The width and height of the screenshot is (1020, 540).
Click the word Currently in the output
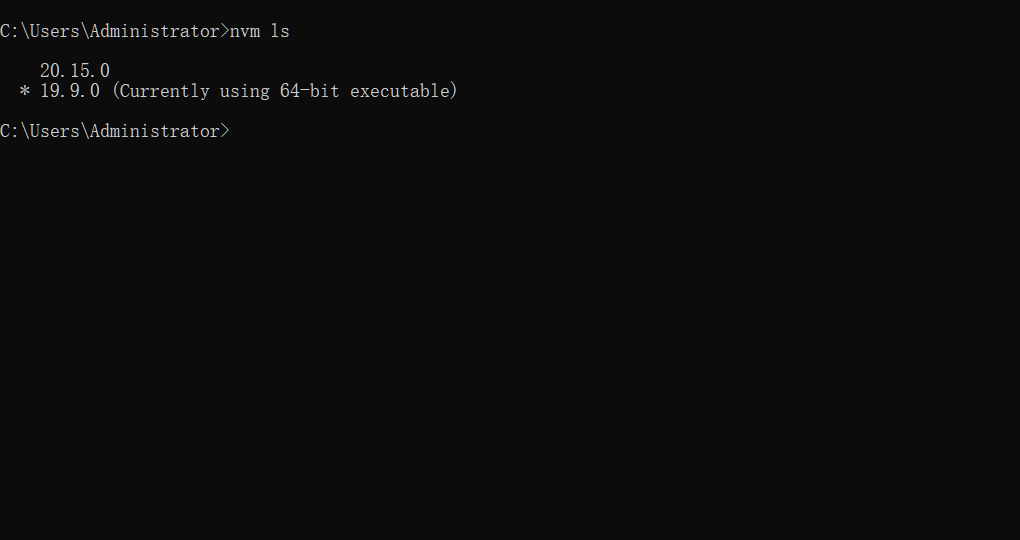click(x=165, y=91)
